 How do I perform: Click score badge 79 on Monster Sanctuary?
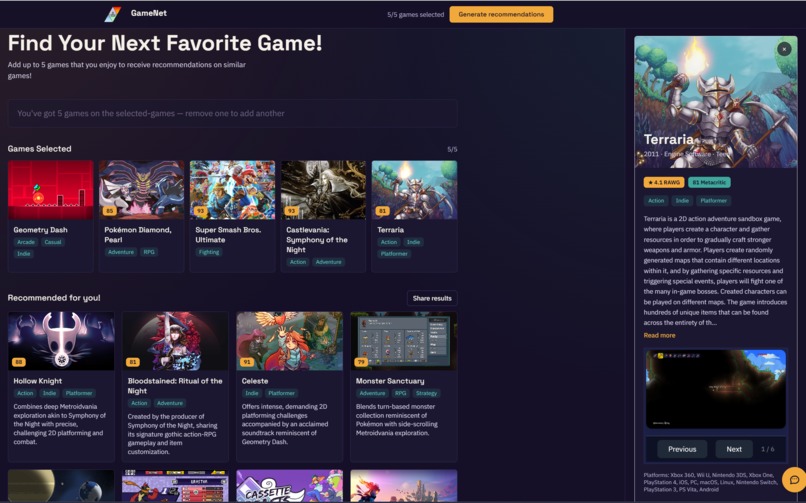coord(361,362)
